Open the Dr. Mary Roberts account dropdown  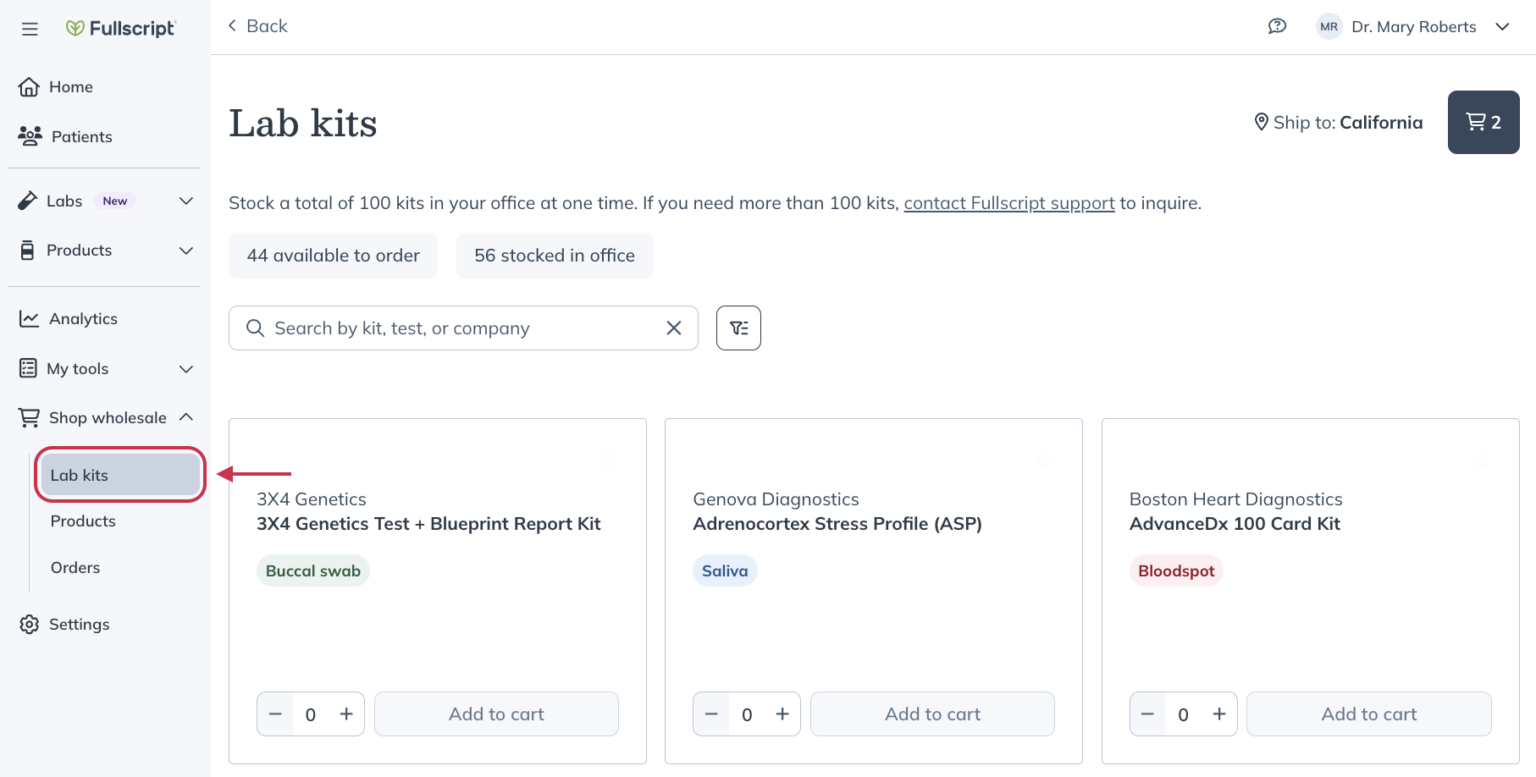(1413, 26)
